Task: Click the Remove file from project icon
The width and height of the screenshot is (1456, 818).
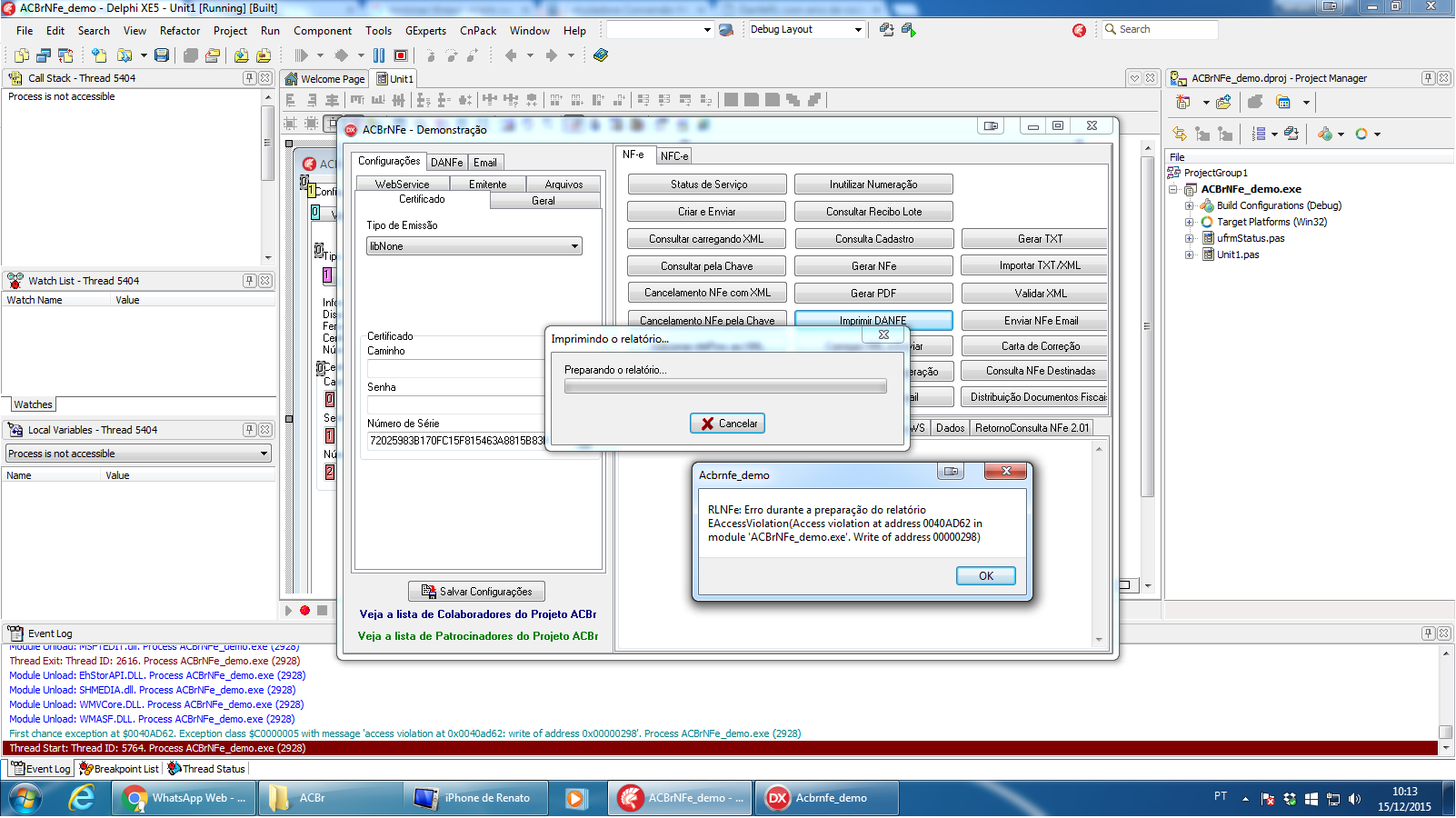Action: (x=264, y=55)
